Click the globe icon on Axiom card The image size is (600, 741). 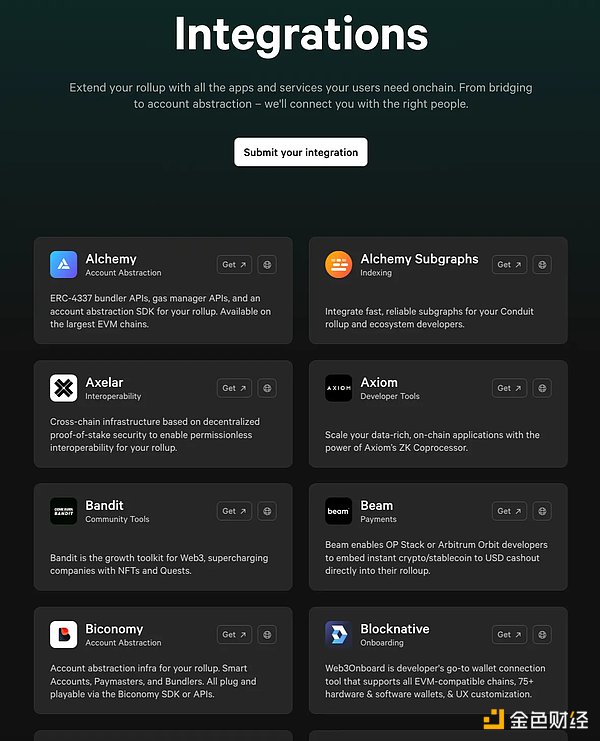(542, 388)
